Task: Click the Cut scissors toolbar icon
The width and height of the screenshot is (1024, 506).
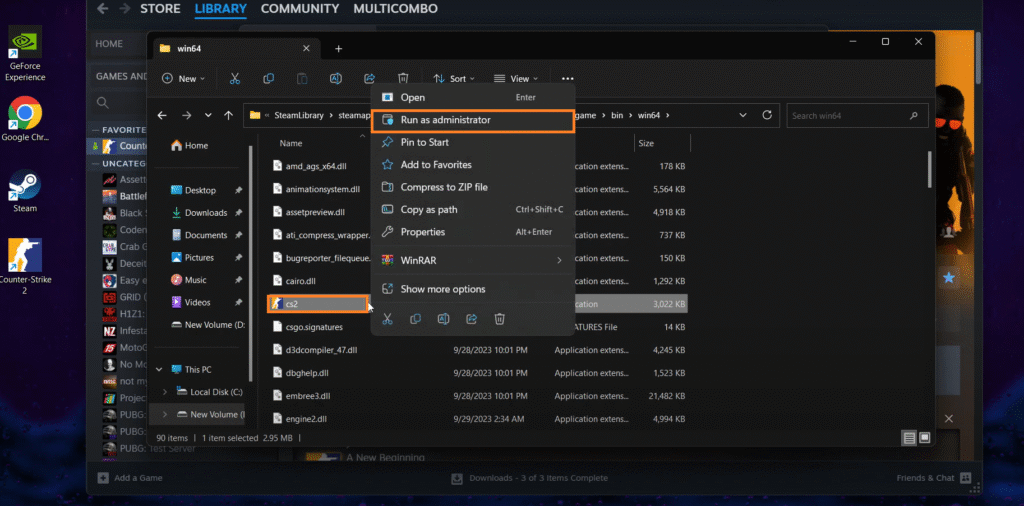Action: 235,78
